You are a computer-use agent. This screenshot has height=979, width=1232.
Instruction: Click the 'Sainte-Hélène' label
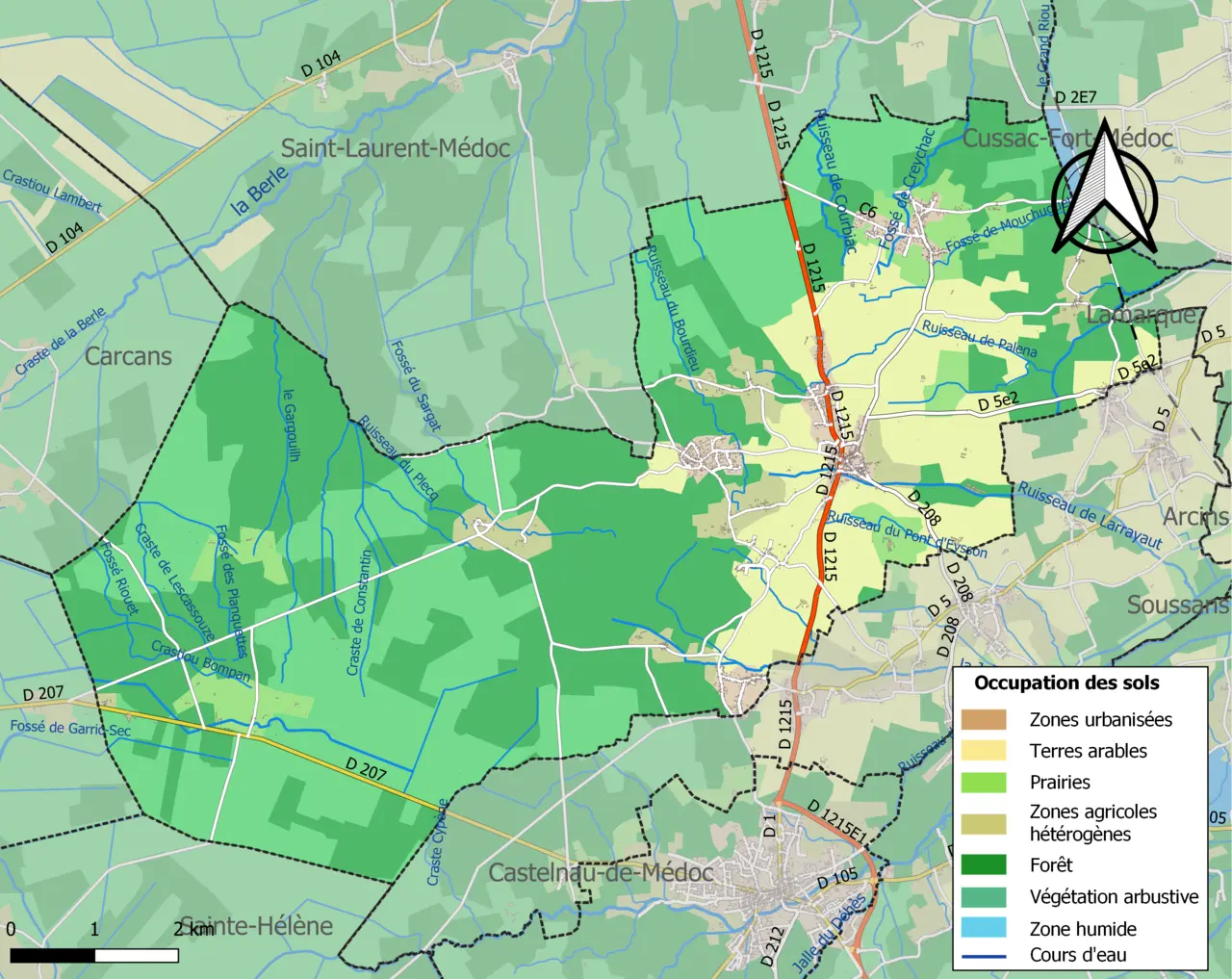click(x=257, y=926)
